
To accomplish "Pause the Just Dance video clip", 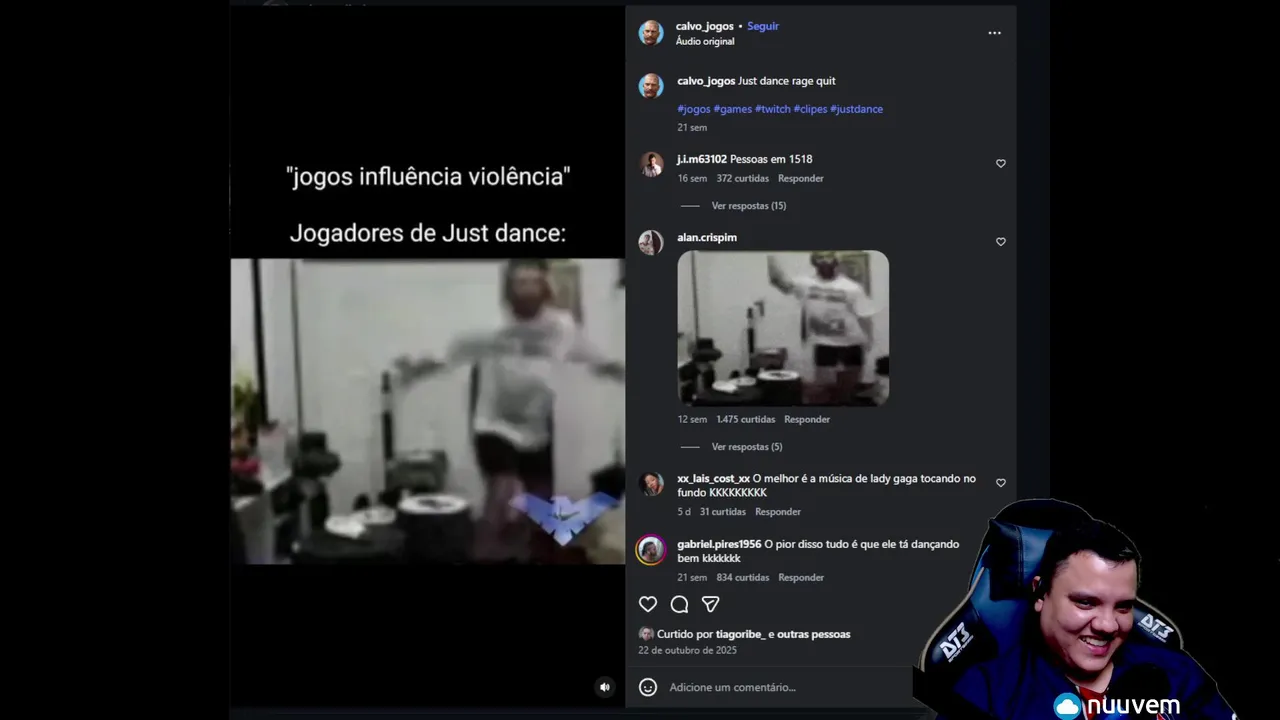I will click(428, 411).
